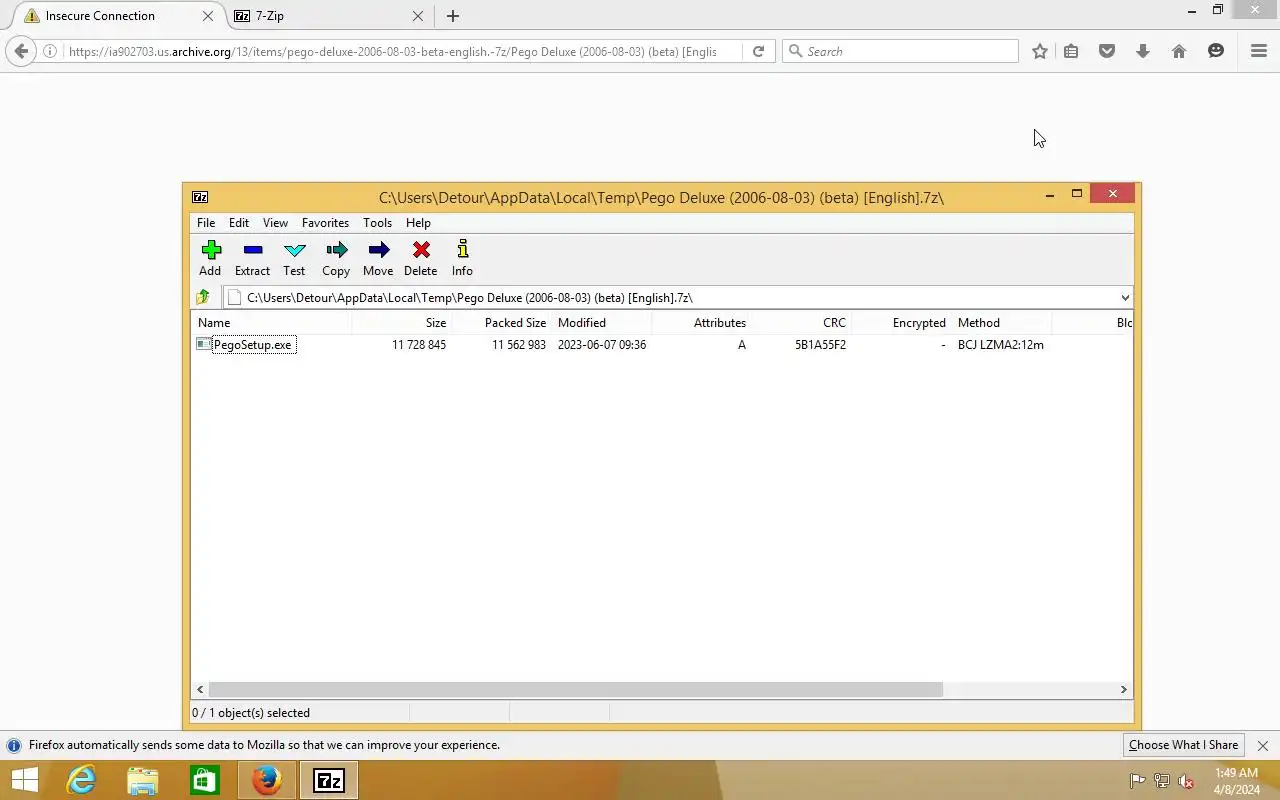Click the 5B1A55F2 CRC value
The height and width of the screenshot is (800, 1280).
point(820,345)
